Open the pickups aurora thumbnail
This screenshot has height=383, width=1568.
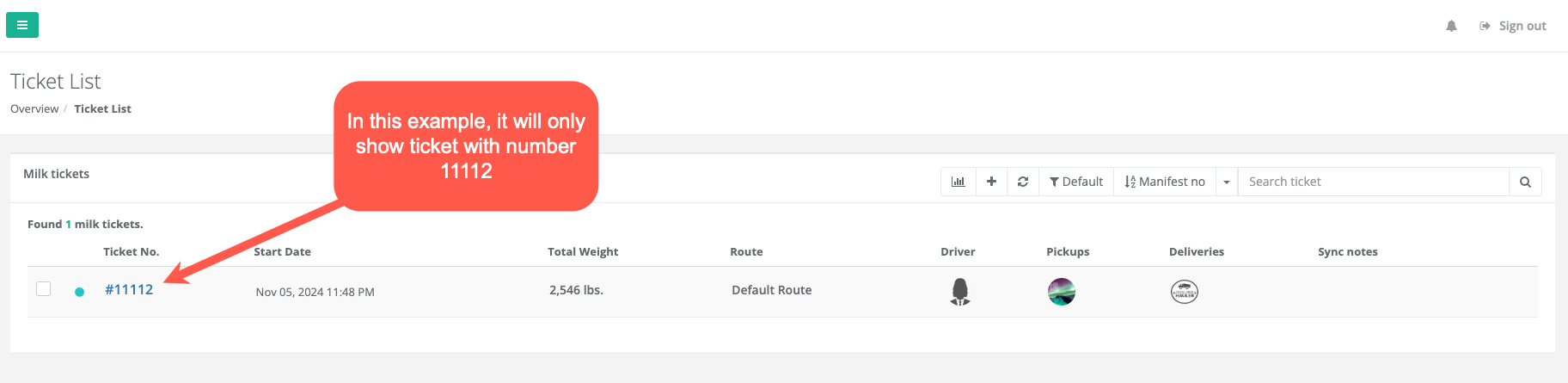(1062, 292)
